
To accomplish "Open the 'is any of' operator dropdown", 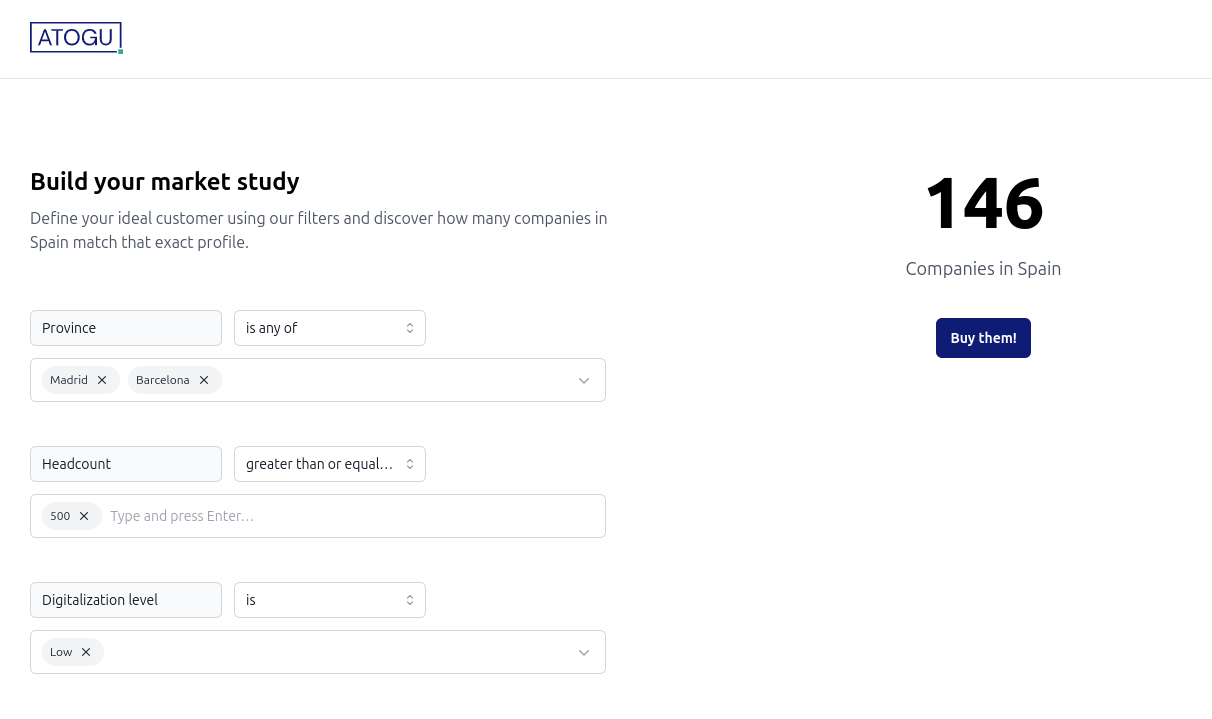I will [x=329, y=328].
